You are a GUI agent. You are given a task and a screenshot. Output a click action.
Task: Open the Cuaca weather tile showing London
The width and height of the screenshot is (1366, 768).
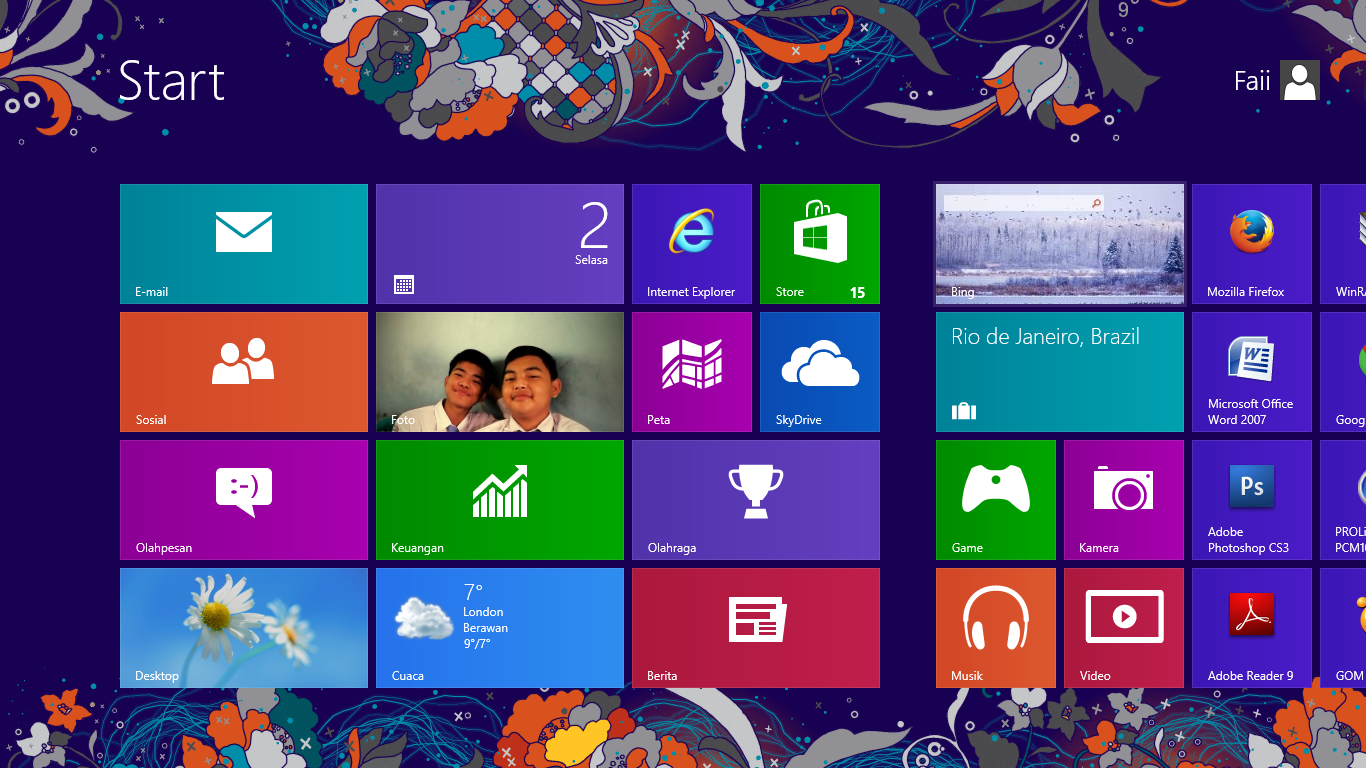499,627
